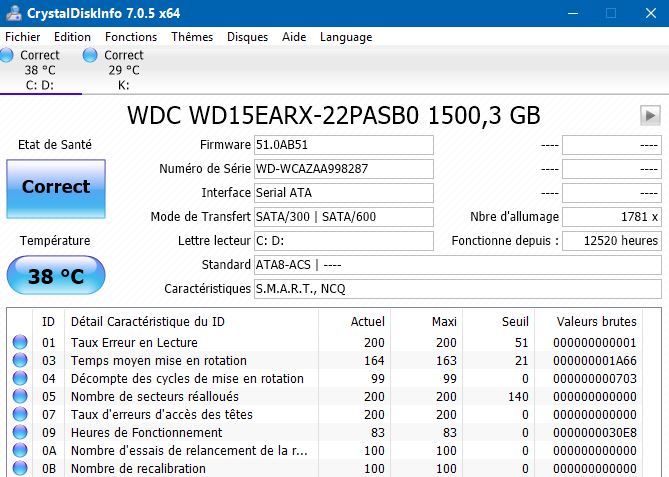Image resolution: width=669 pixels, height=477 pixels.
Task: Click the Firmware field 51.0AB51
Action: (344, 145)
